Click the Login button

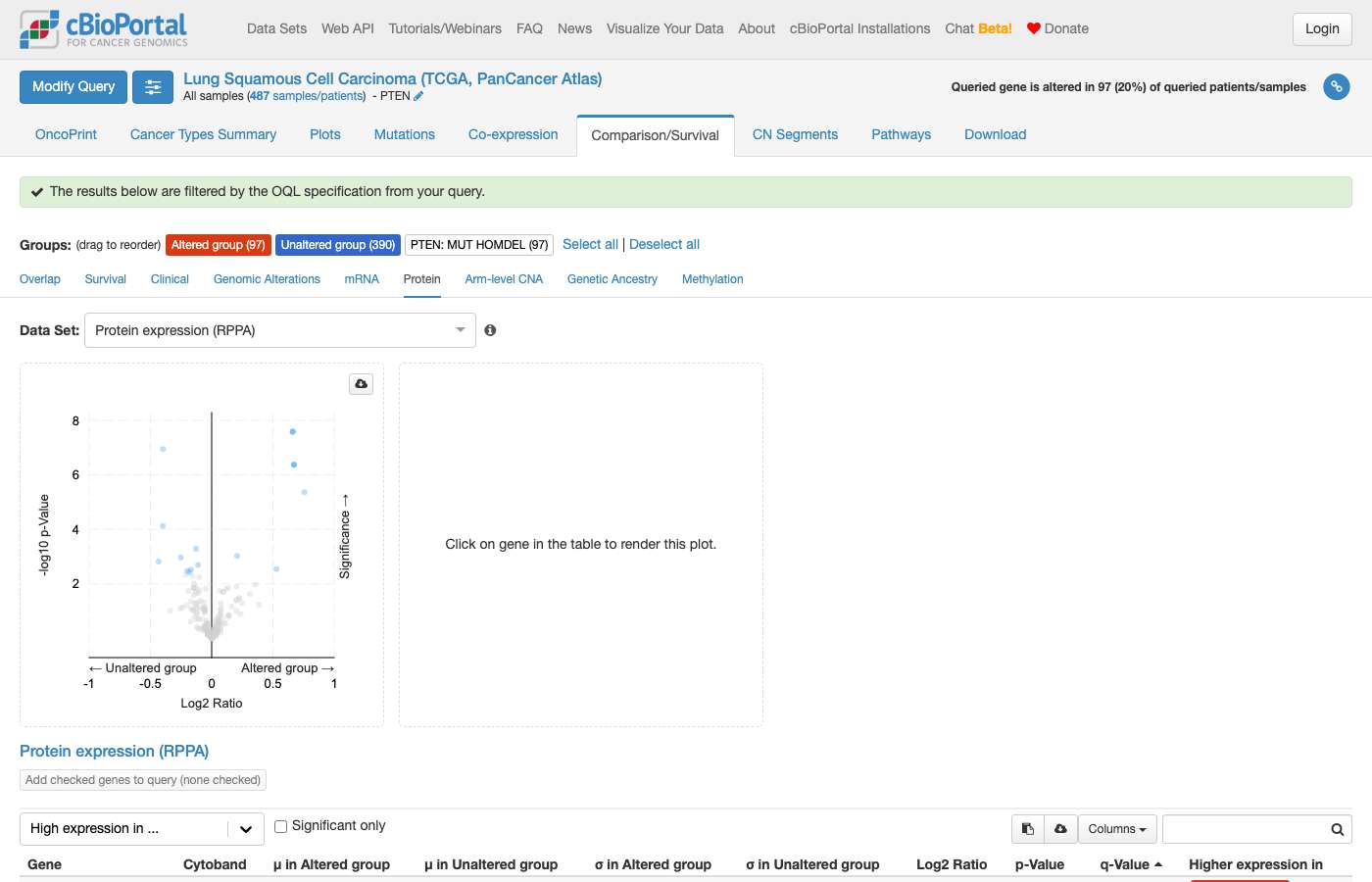point(1322,29)
